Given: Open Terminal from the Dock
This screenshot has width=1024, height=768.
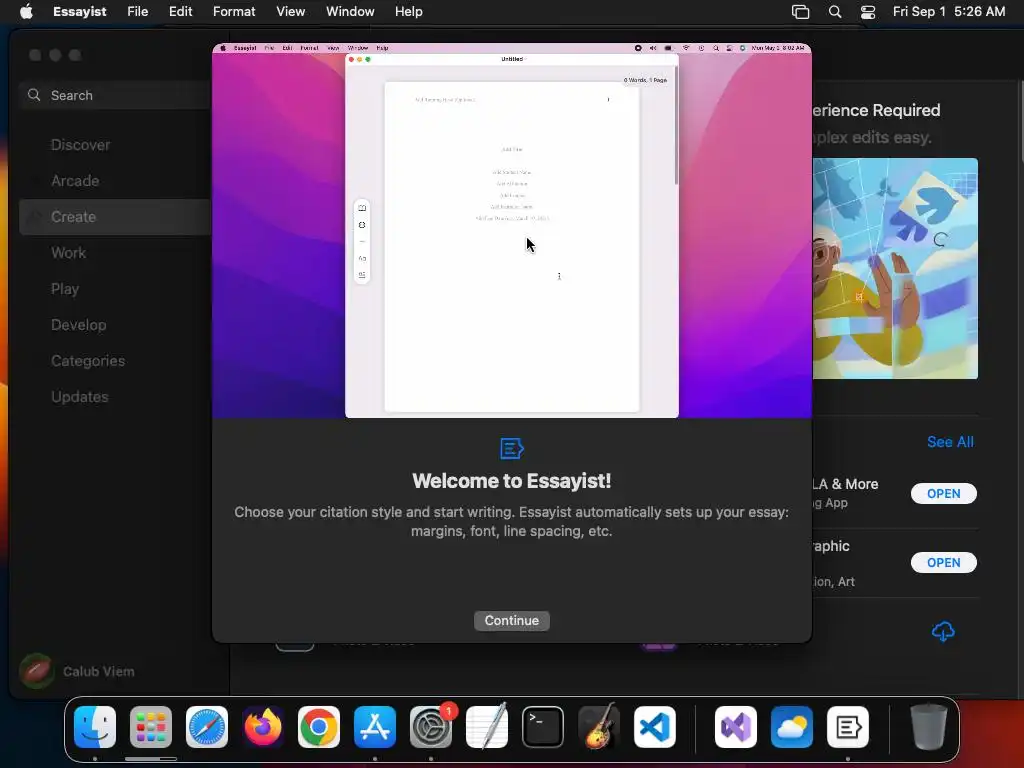Looking at the screenshot, I should 543,727.
